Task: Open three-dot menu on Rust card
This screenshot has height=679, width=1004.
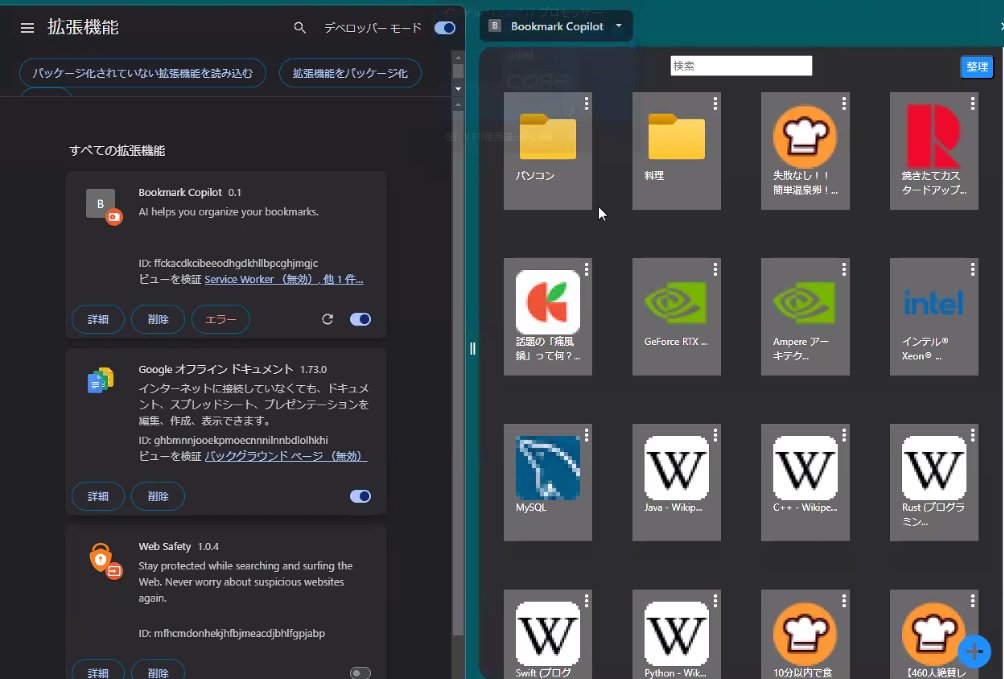Action: click(973, 435)
